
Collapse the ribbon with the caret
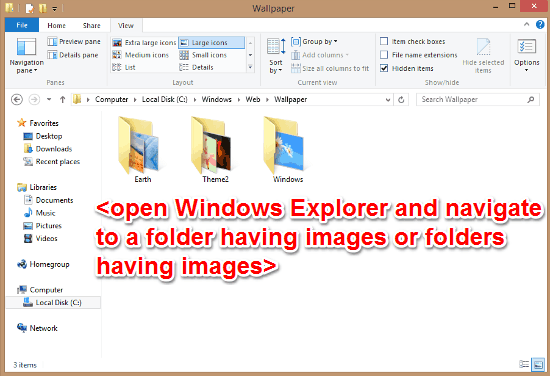point(526,24)
